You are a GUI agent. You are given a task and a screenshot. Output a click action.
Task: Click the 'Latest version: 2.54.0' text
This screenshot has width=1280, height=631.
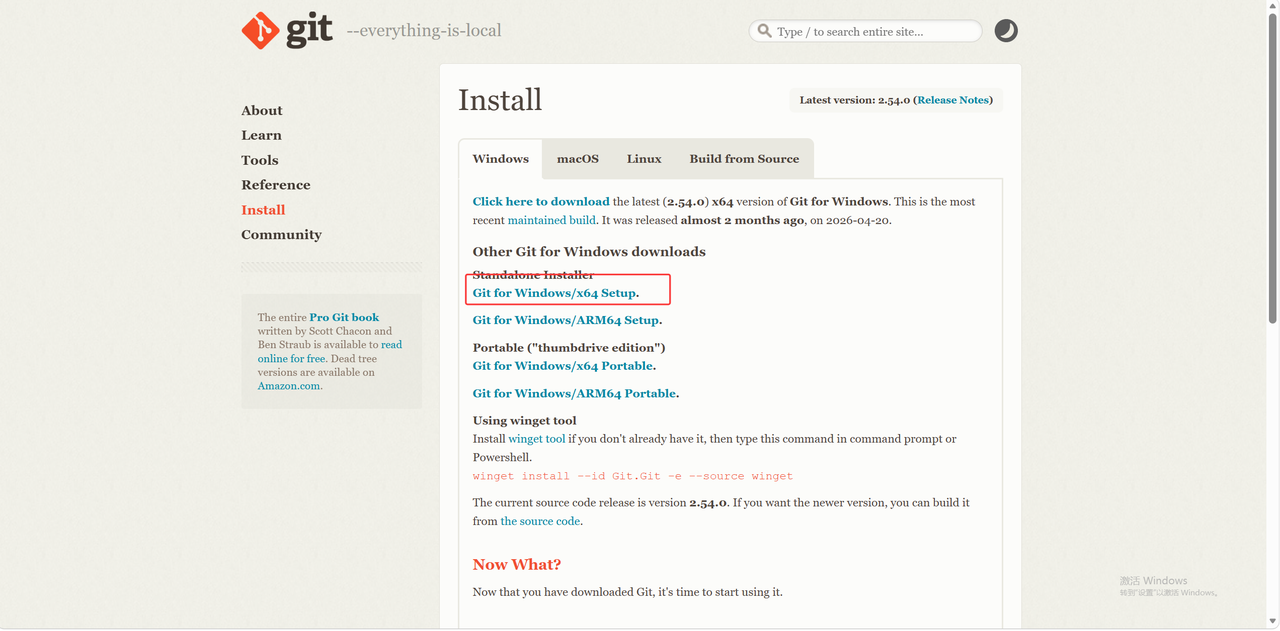[x=854, y=100]
